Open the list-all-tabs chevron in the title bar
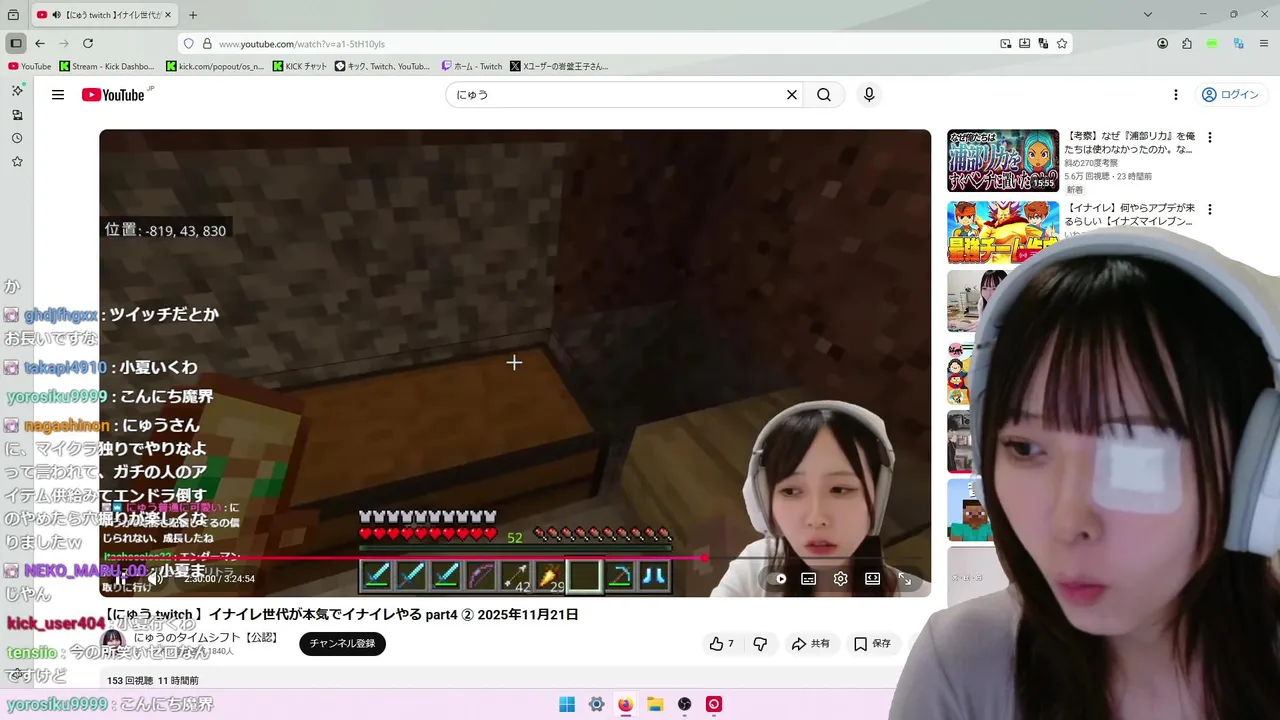Screen dimensions: 1280x720 point(1148,15)
